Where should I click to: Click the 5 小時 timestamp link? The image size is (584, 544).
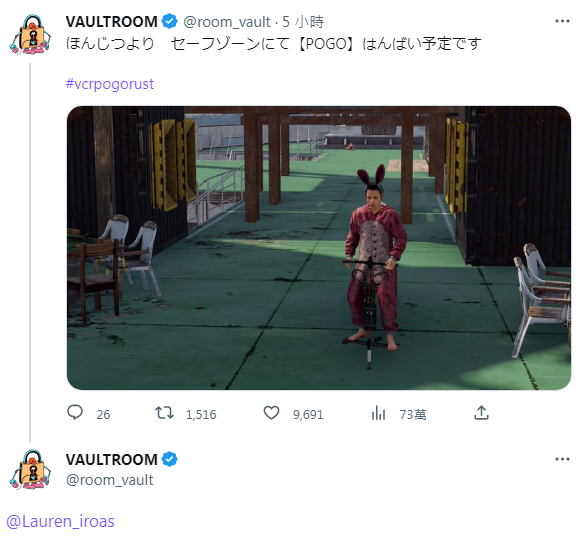(x=303, y=22)
